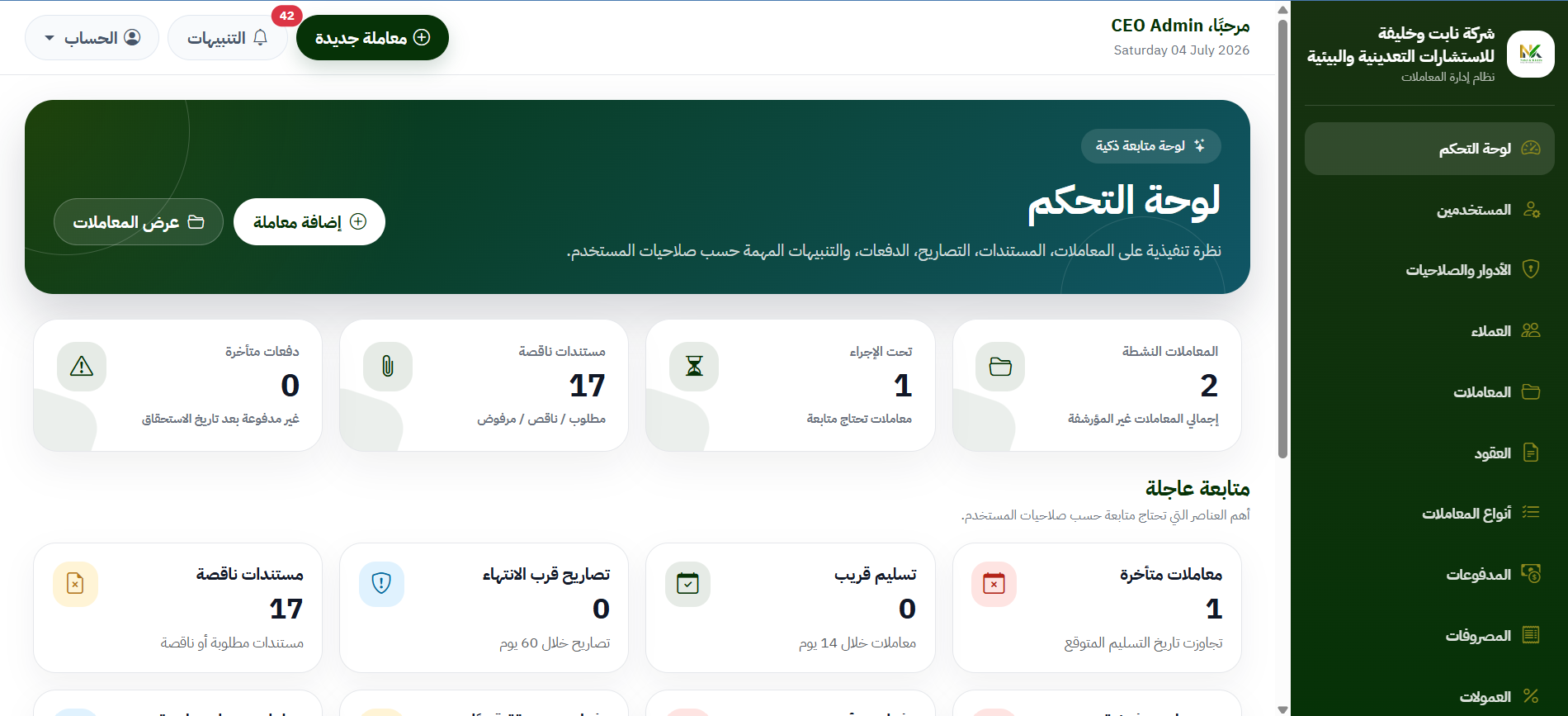
Task: Click the لوحة متابعة ذكية pill
Action: (1151, 146)
